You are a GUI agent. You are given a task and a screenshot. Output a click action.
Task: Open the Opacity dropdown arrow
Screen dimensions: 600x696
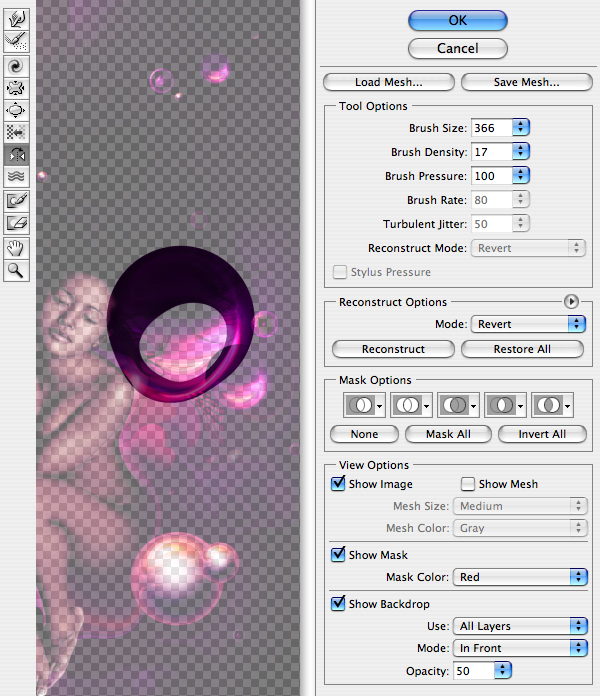coord(503,670)
